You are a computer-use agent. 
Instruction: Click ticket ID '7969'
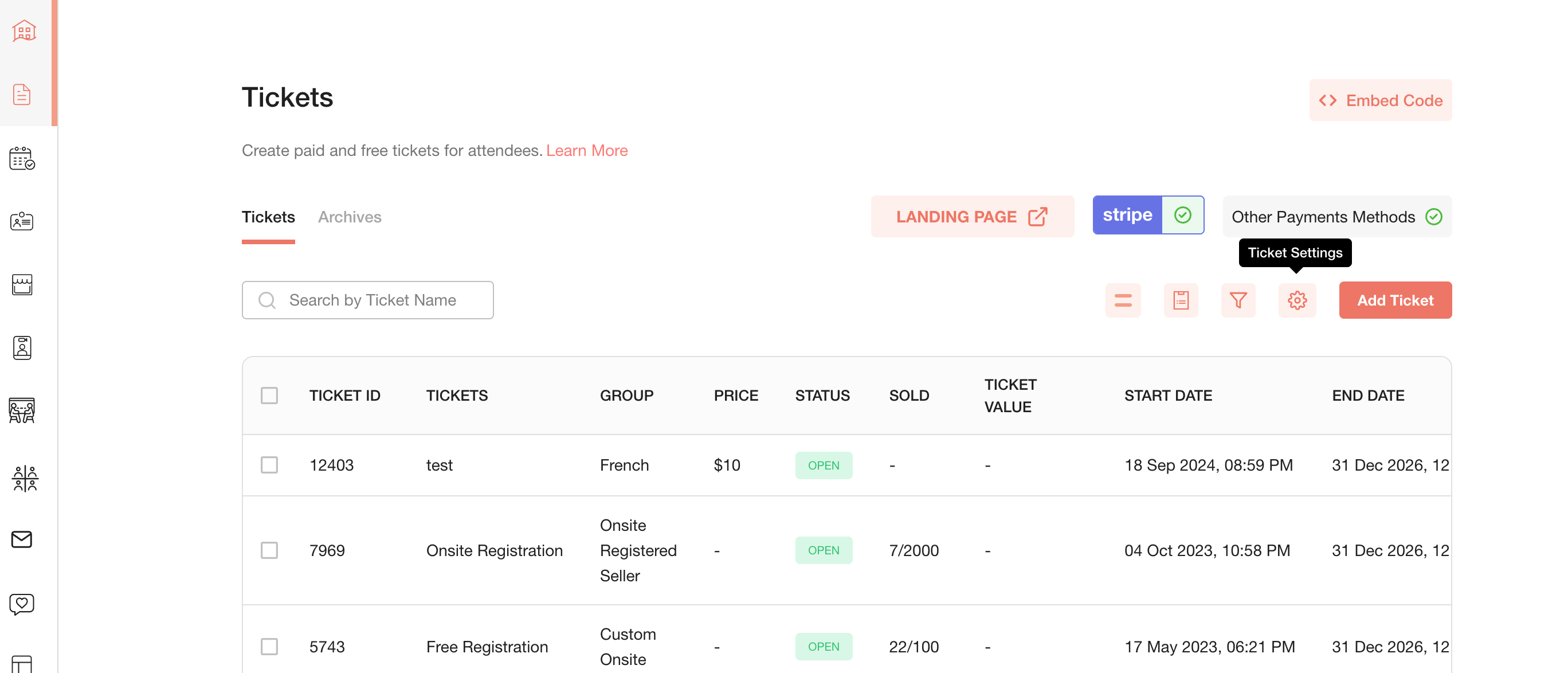coord(327,550)
